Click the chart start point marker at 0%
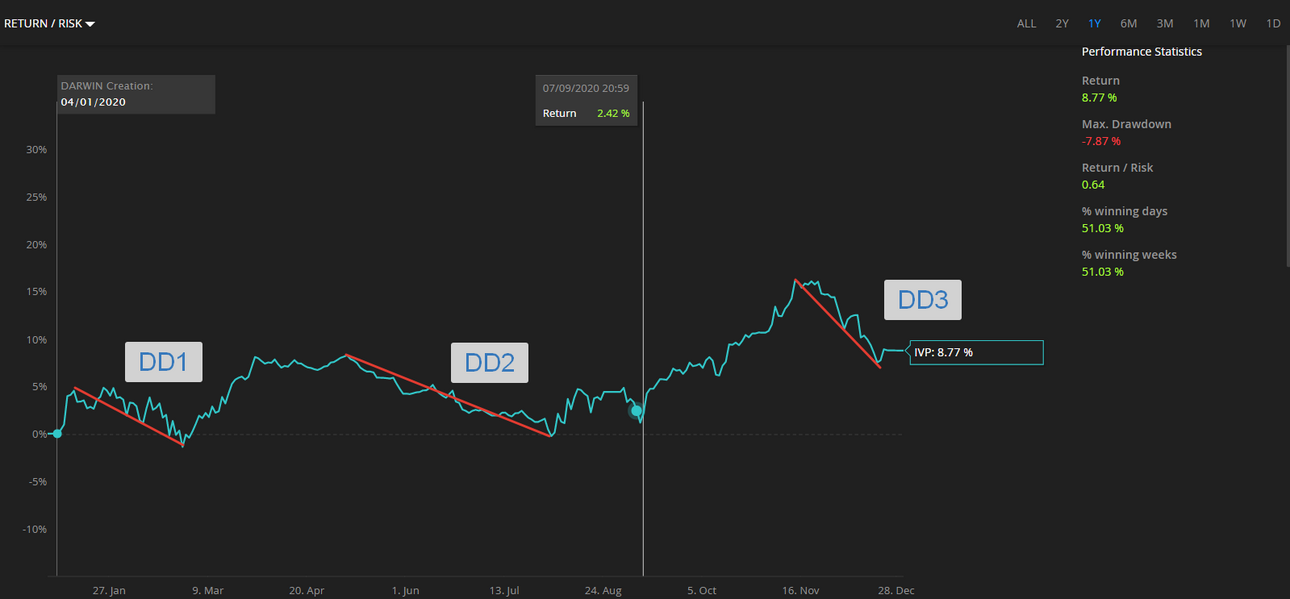Viewport: 1290px width, 599px height. [x=57, y=433]
